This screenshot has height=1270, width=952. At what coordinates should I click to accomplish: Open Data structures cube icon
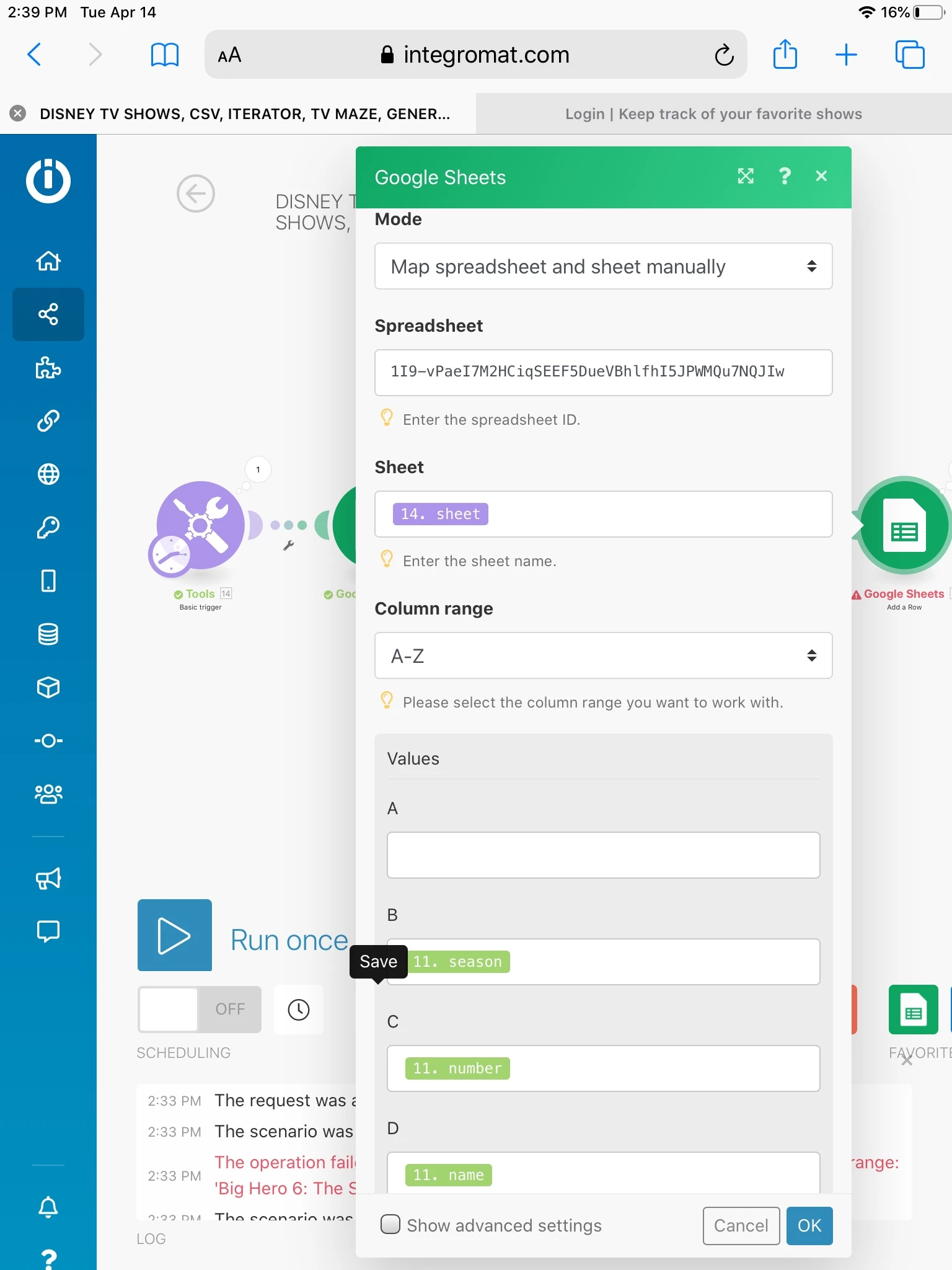48,688
